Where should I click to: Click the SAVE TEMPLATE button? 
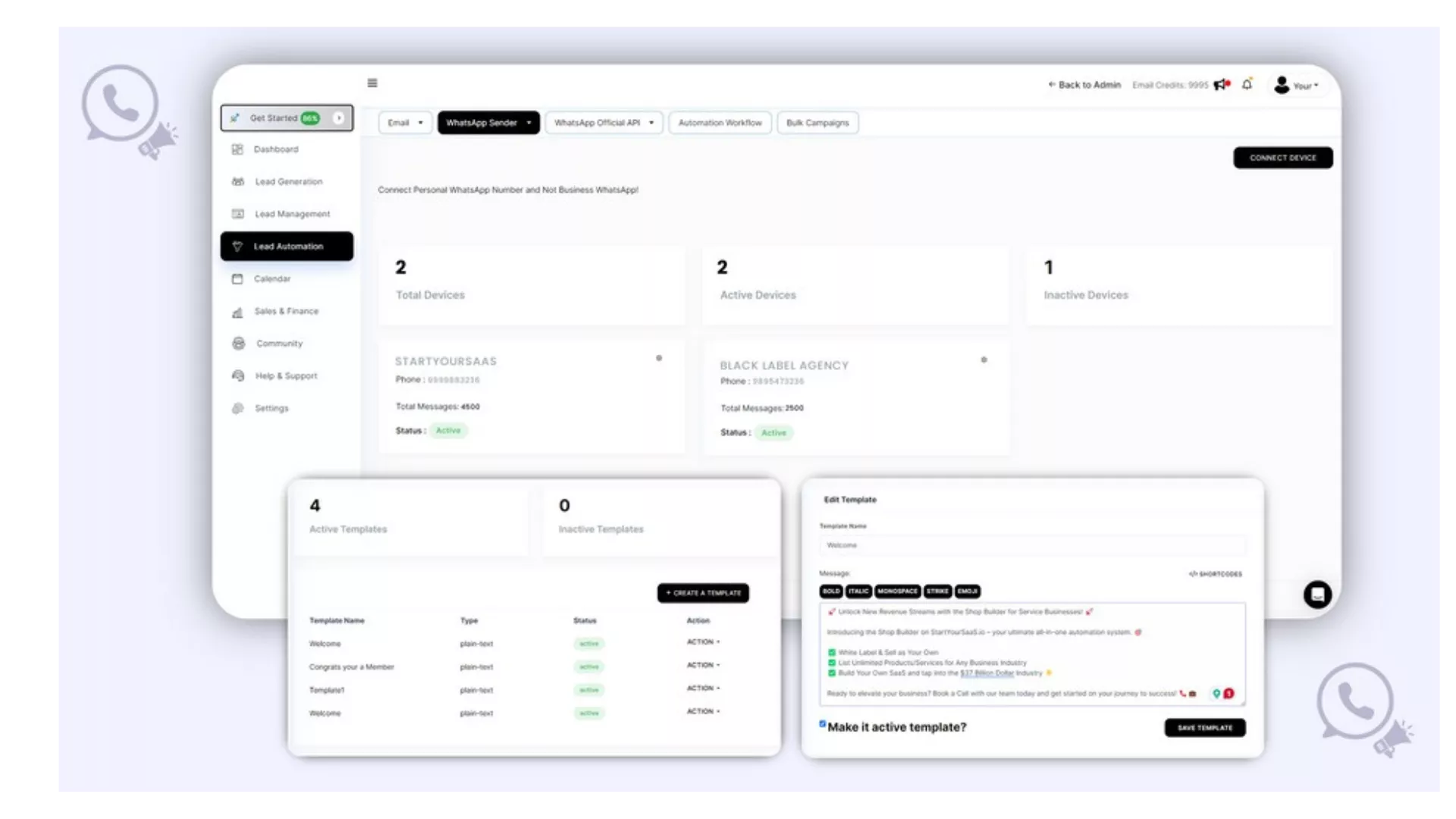1204,728
